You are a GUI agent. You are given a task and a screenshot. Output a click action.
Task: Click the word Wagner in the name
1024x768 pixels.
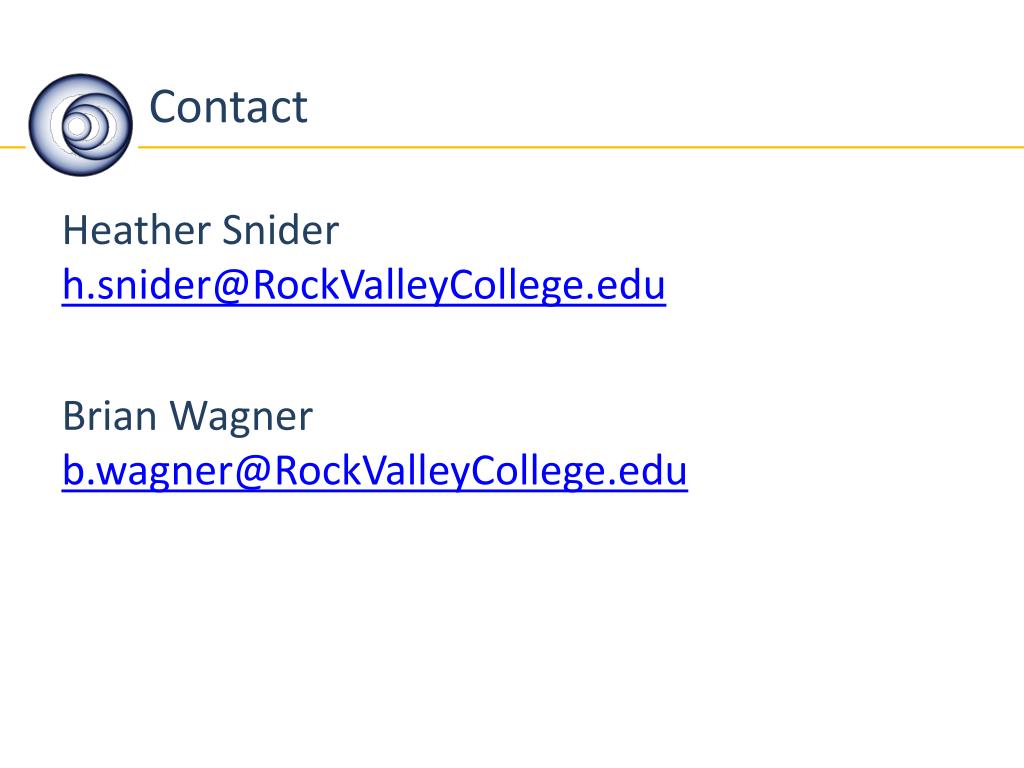click(x=241, y=418)
